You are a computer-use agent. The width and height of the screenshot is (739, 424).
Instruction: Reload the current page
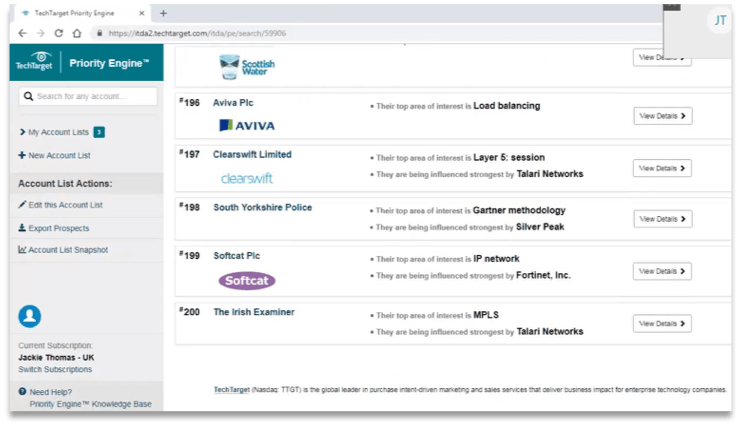click(58, 33)
